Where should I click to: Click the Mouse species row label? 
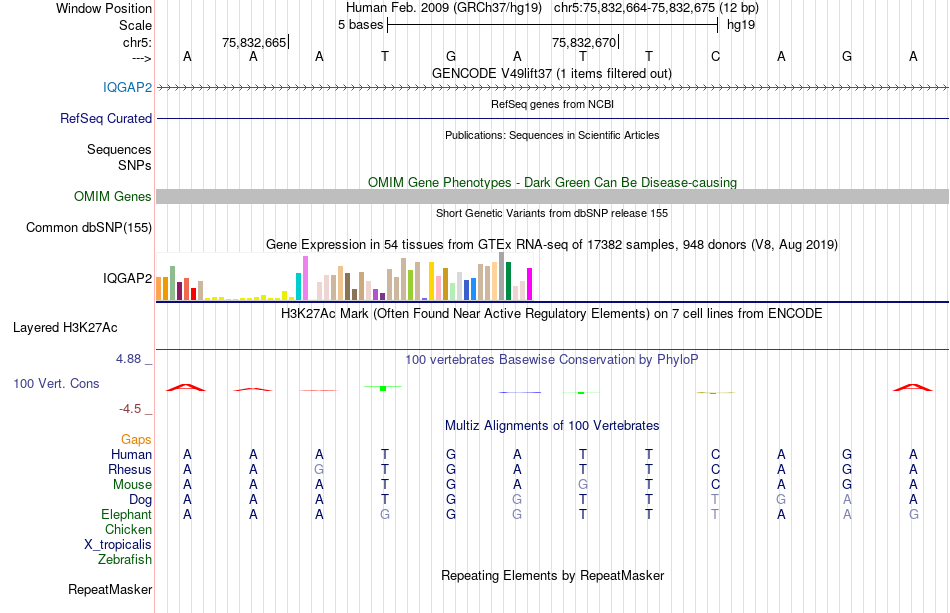pos(132,485)
